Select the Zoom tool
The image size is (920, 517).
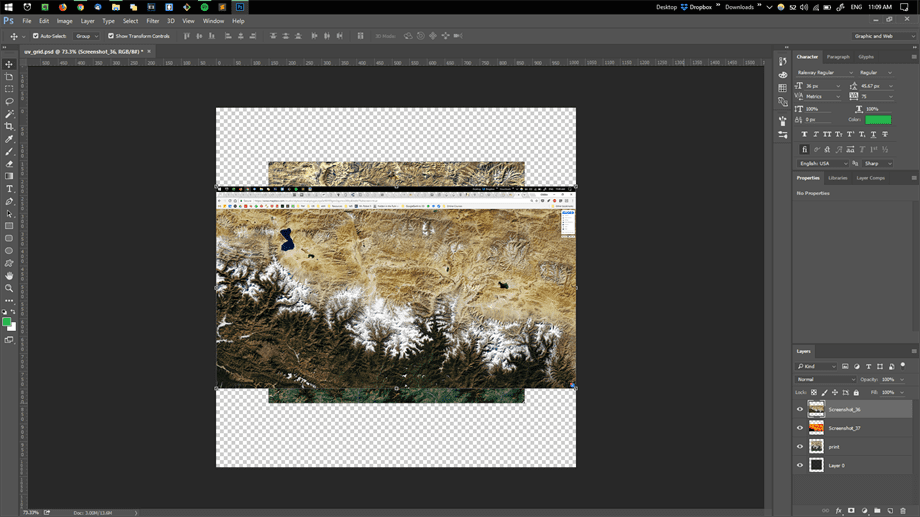[x=9, y=288]
